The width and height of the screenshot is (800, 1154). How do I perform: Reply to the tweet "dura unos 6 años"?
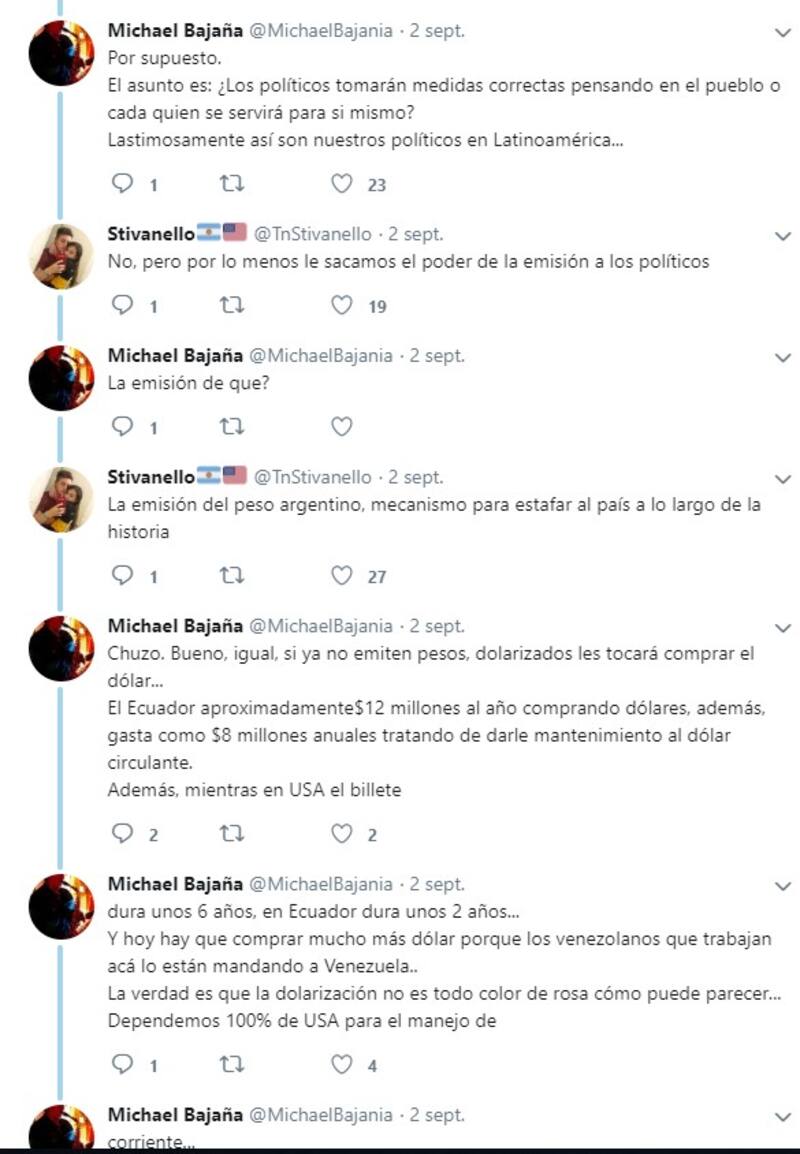tap(123, 1065)
